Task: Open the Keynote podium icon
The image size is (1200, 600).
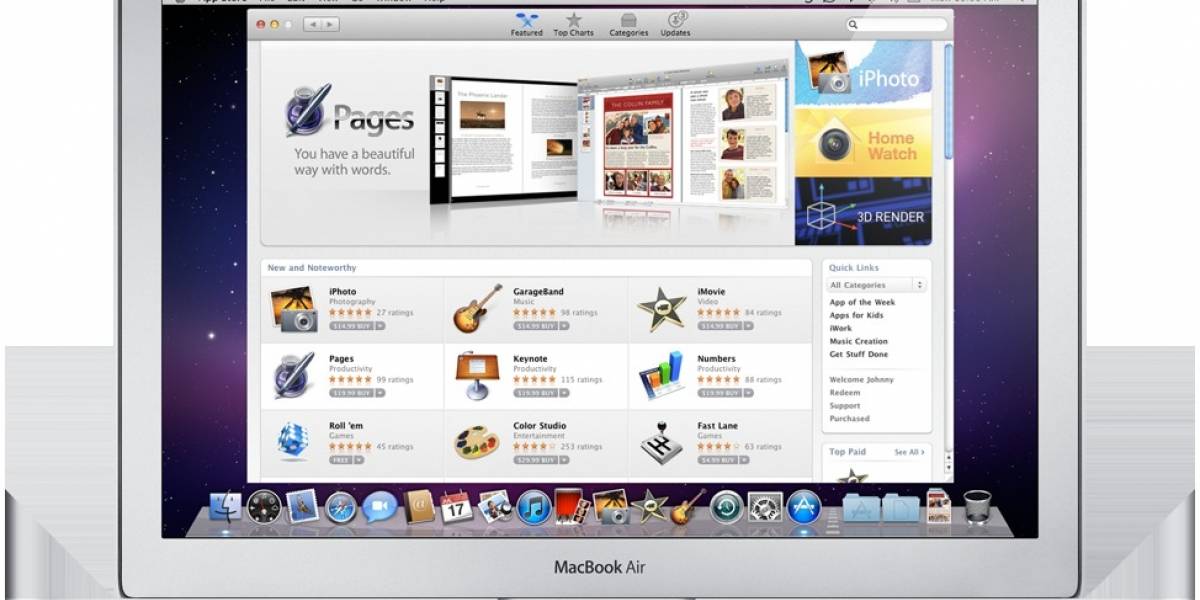Action: [x=477, y=376]
